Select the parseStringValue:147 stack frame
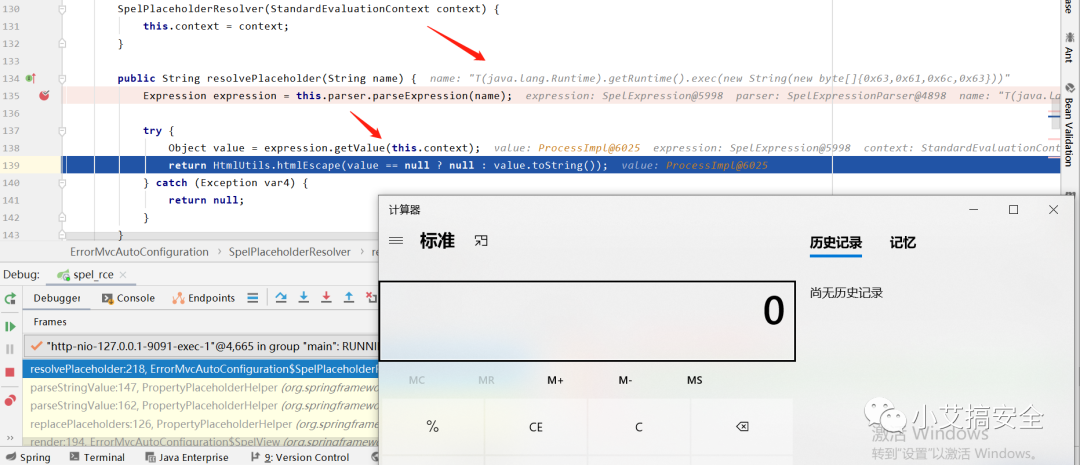This screenshot has height=465, width=1080. (200, 387)
